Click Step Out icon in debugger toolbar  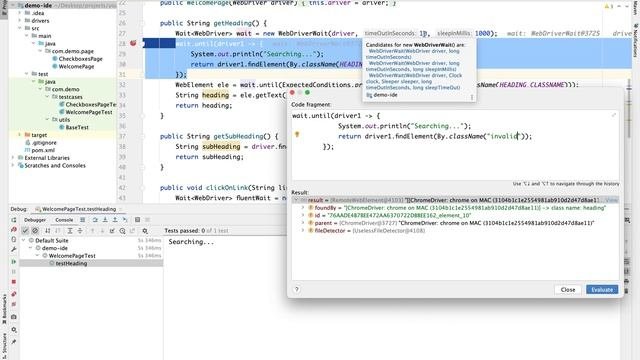pos(115,220)
